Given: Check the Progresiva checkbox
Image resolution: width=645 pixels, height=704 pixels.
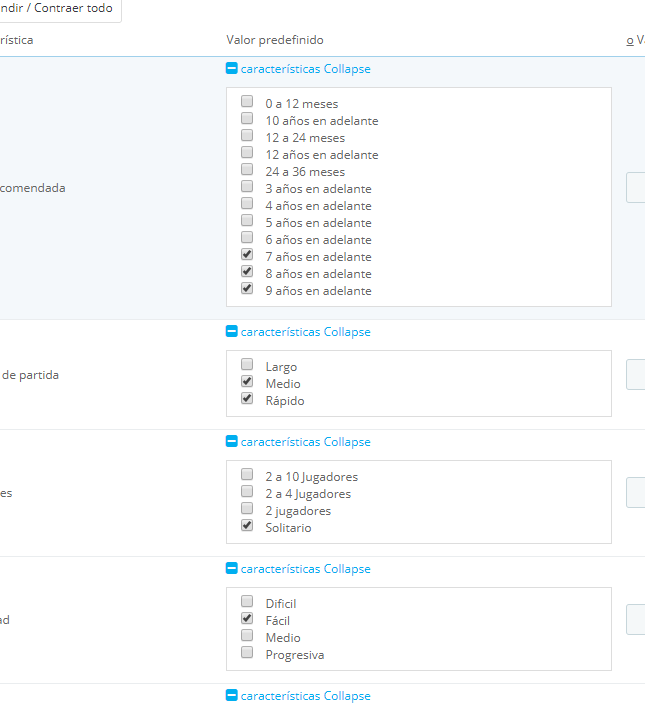Looking at the screenshot, I should 247,652.
